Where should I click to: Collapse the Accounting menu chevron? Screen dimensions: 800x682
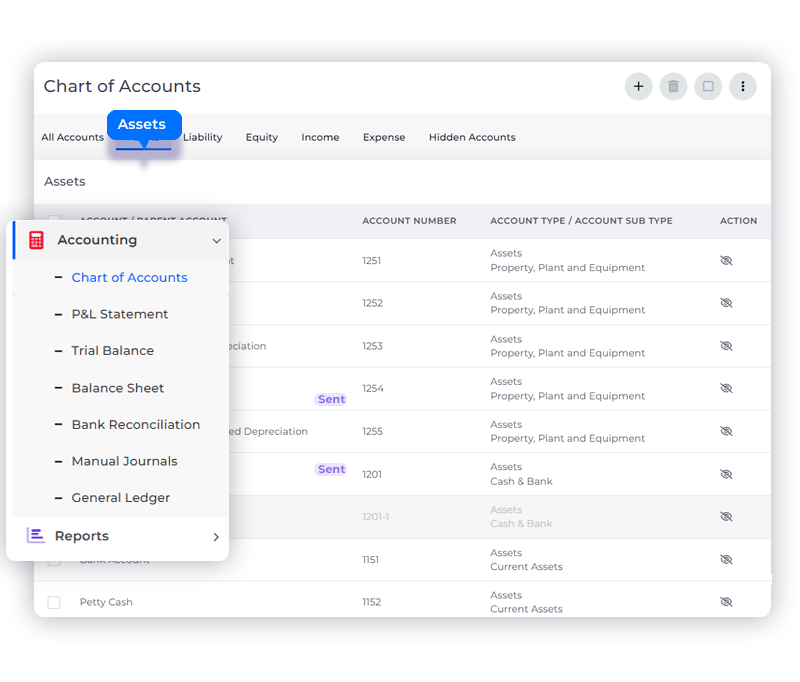tap(216, 241)
